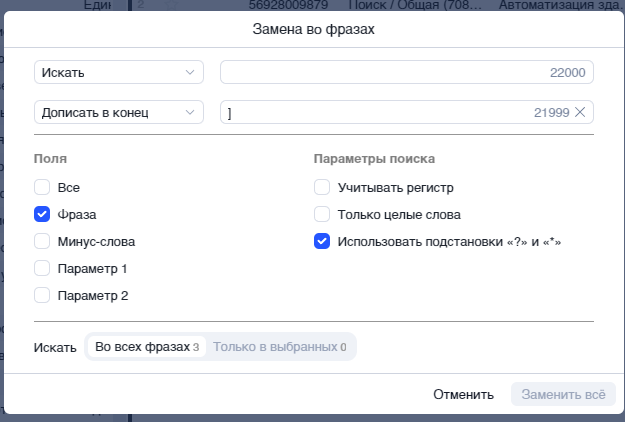Uncheck the "Фраза" checkbox
625x422 pixels.
point(42,214)
